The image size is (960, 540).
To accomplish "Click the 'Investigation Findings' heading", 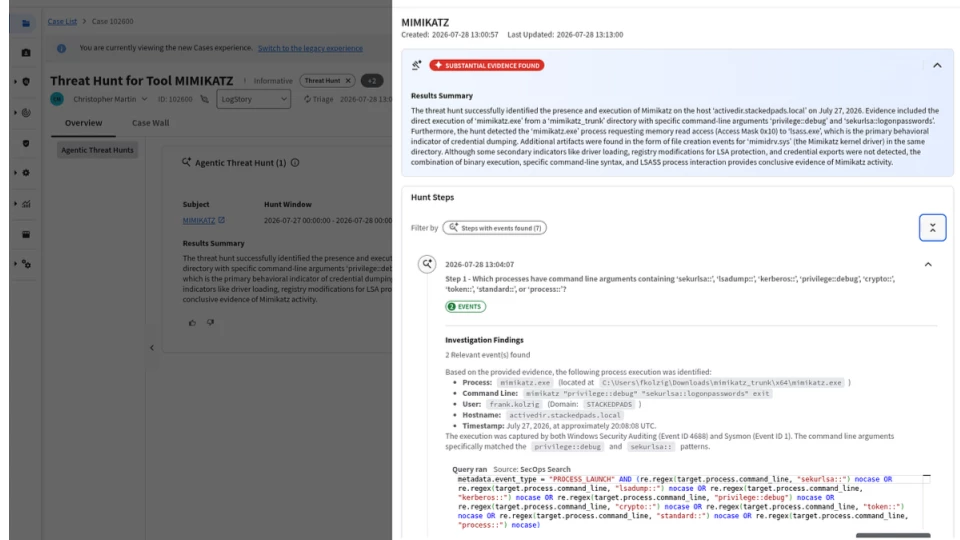I will click(484, 340).
